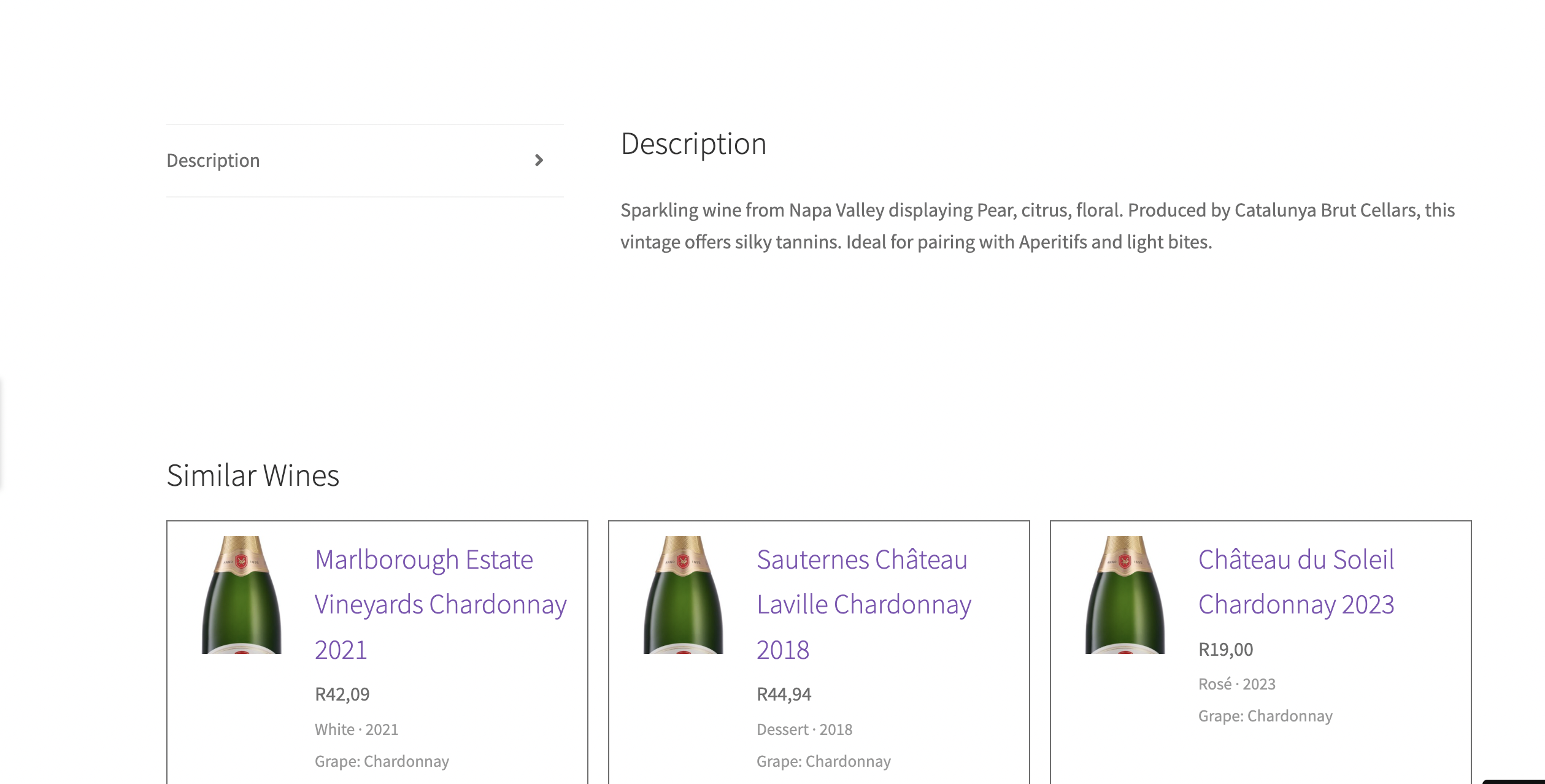
Task: Expand the Description section chevron
Action: (x=539, y=160)
